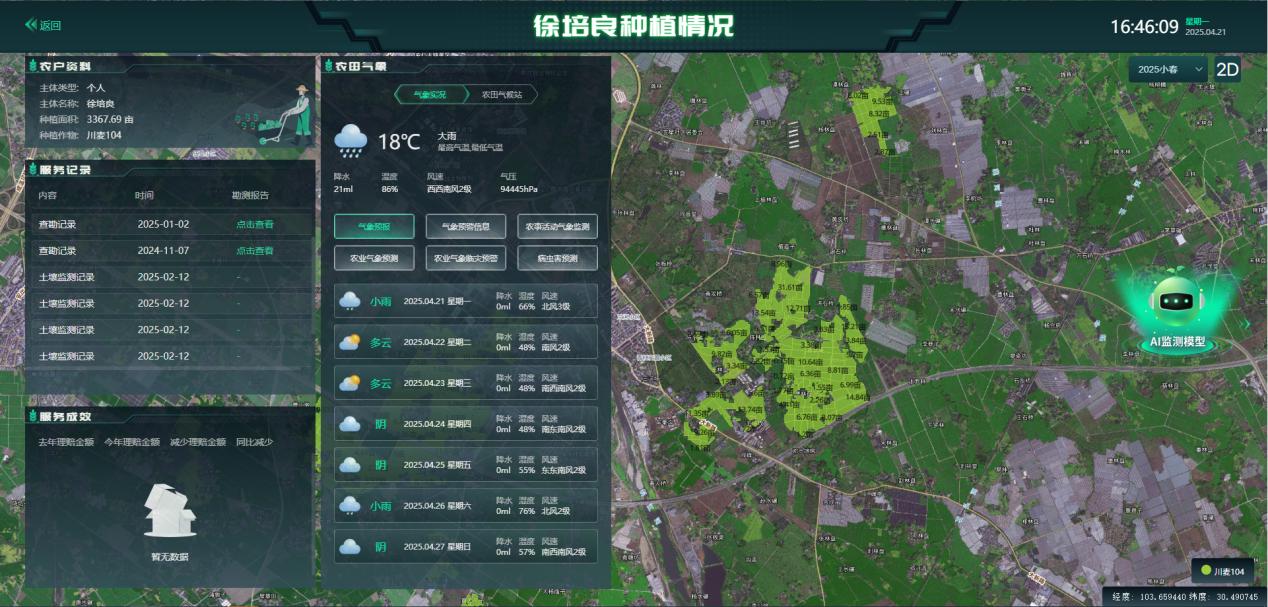Click the 31.61亩 field plot on map
The height and width of the screenshot is (607, 1268).
[x=789, y=288]
